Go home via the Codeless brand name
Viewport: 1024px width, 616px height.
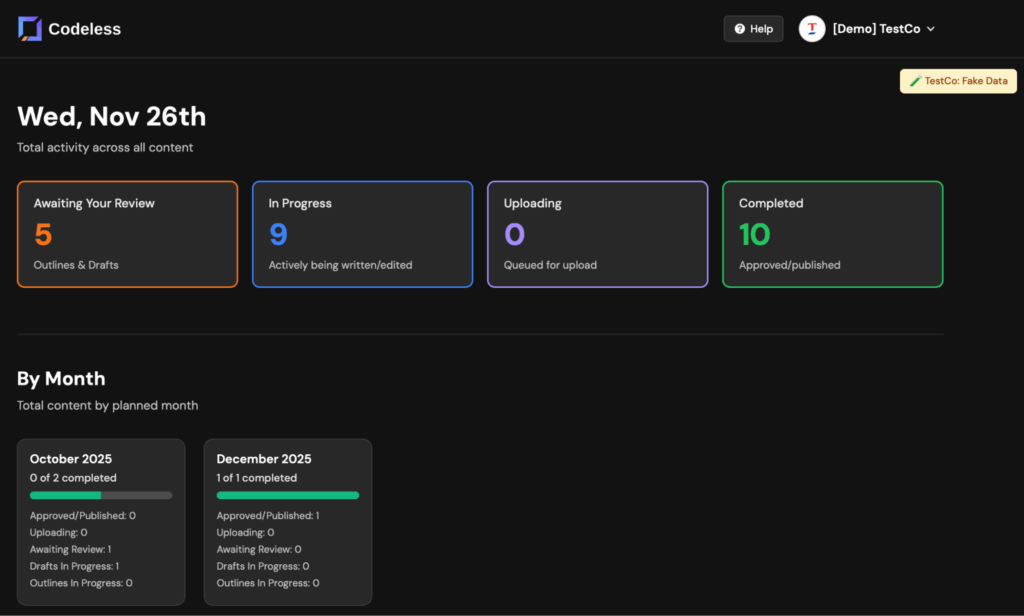84,29
